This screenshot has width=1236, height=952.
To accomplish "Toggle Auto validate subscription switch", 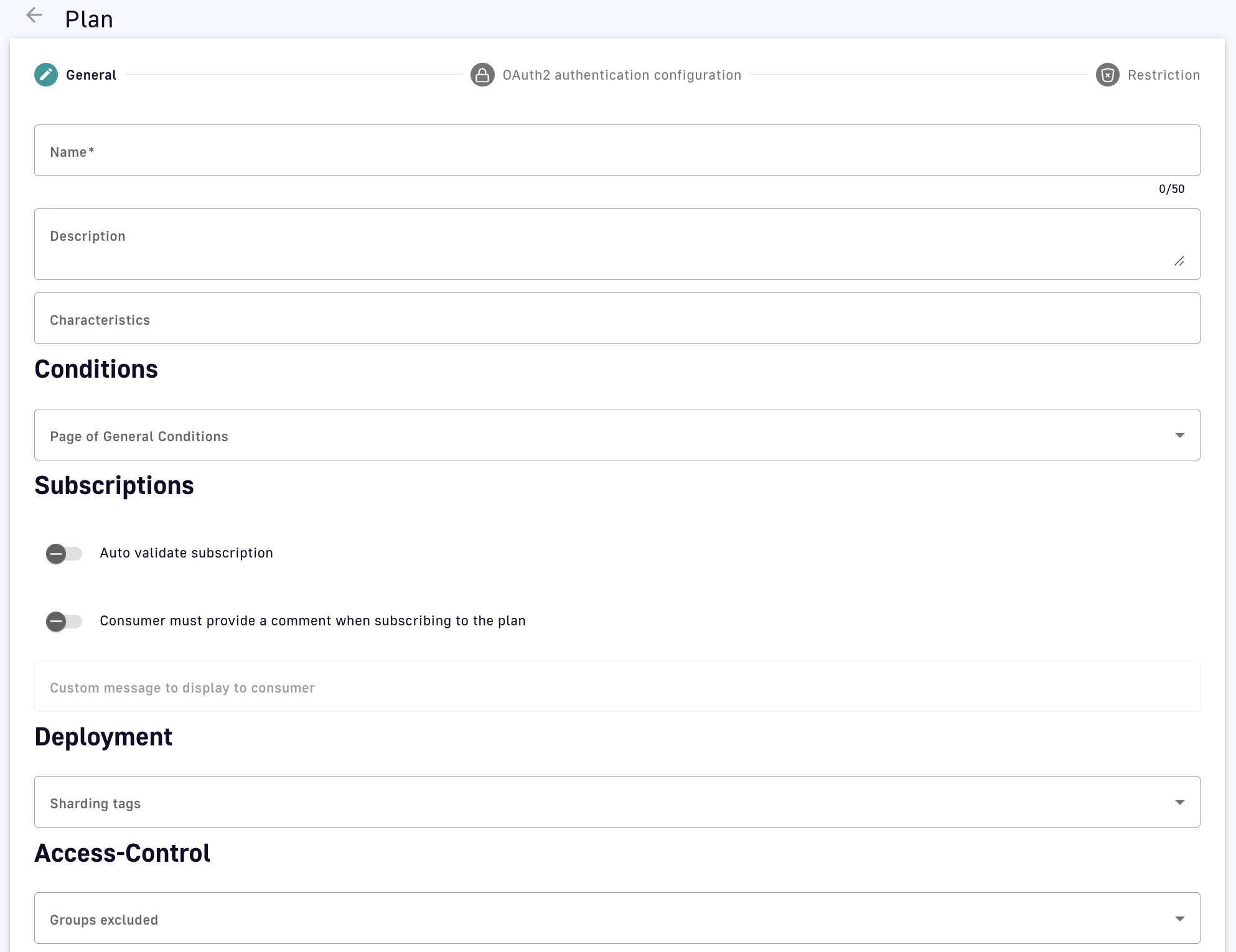I will coord(64,553).
